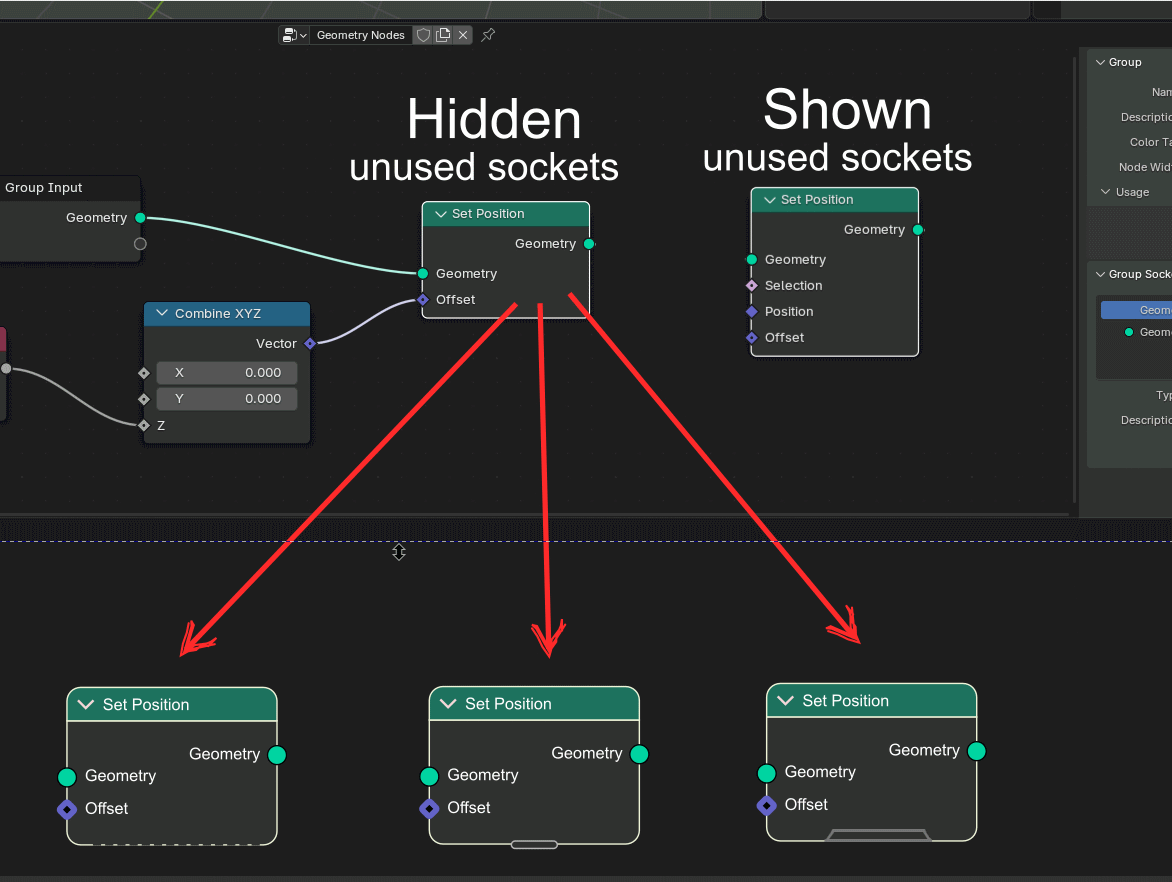This screenshot has width=1172, height=882.
Task: Toggle the pin node tree icon
Action: tap(488, 35)
